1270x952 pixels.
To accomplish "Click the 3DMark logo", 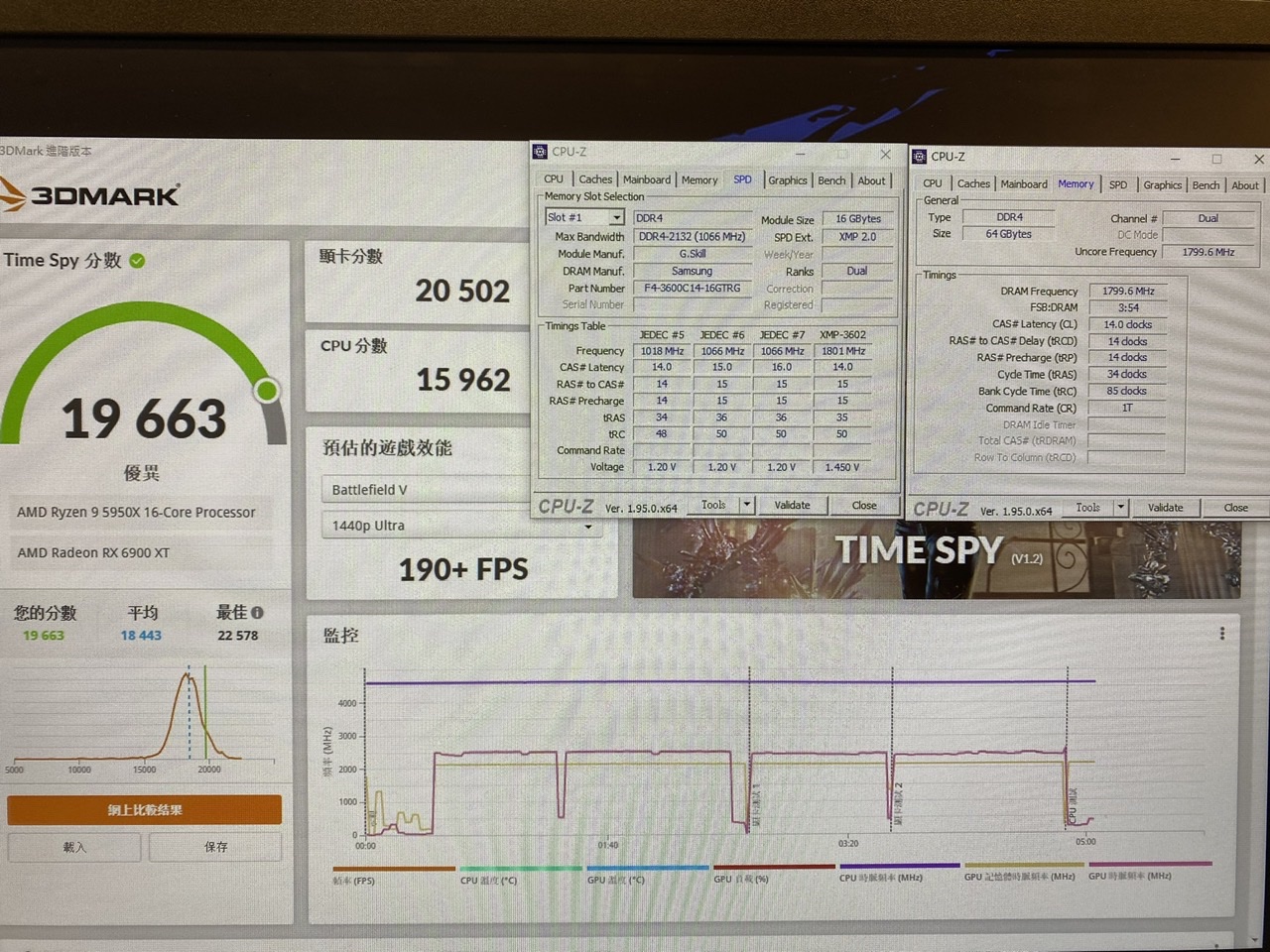I will (91, 194).
